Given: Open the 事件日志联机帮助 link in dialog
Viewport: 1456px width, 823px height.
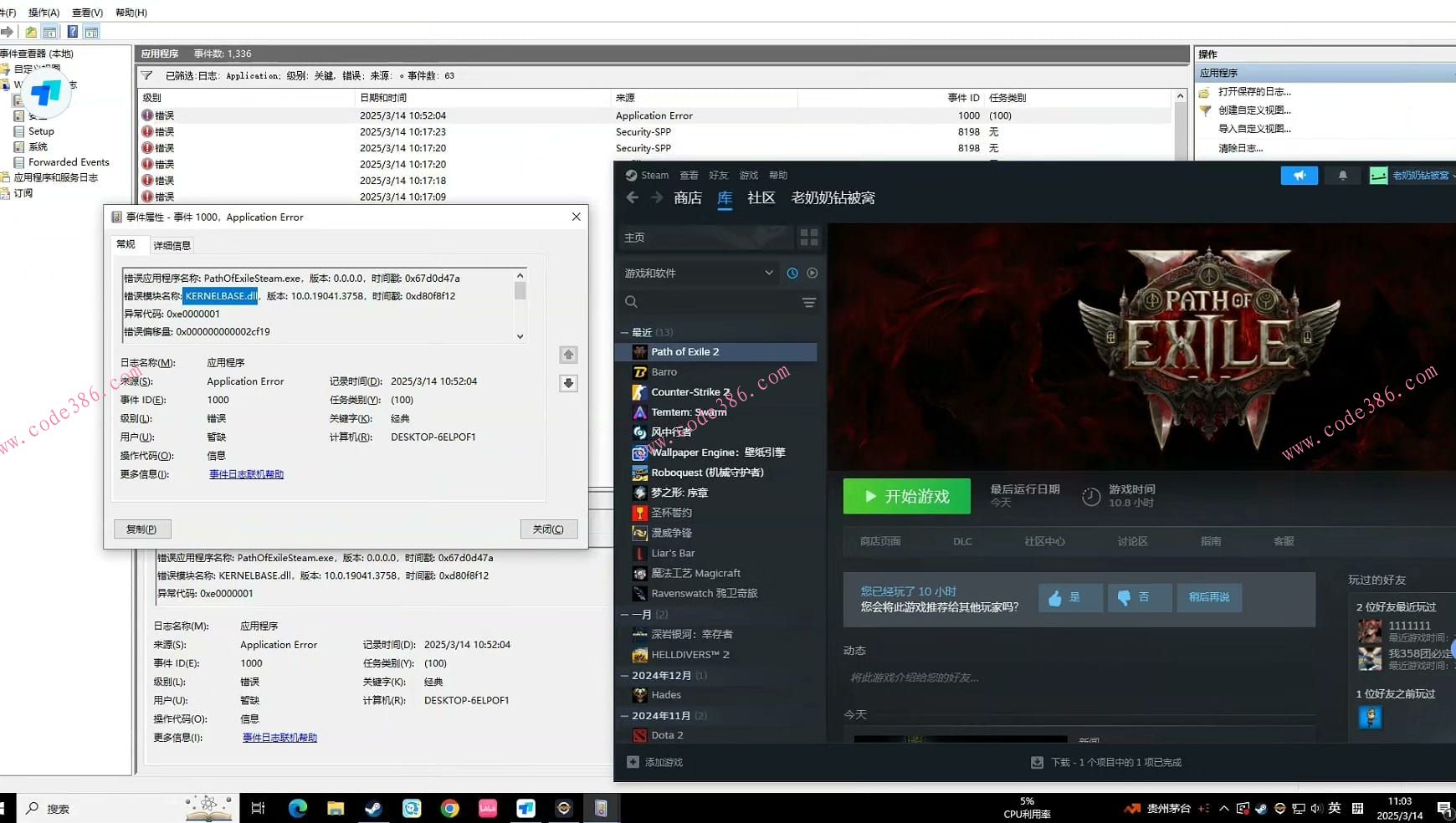Looking at the screenshot, I should tap(246, 474).
